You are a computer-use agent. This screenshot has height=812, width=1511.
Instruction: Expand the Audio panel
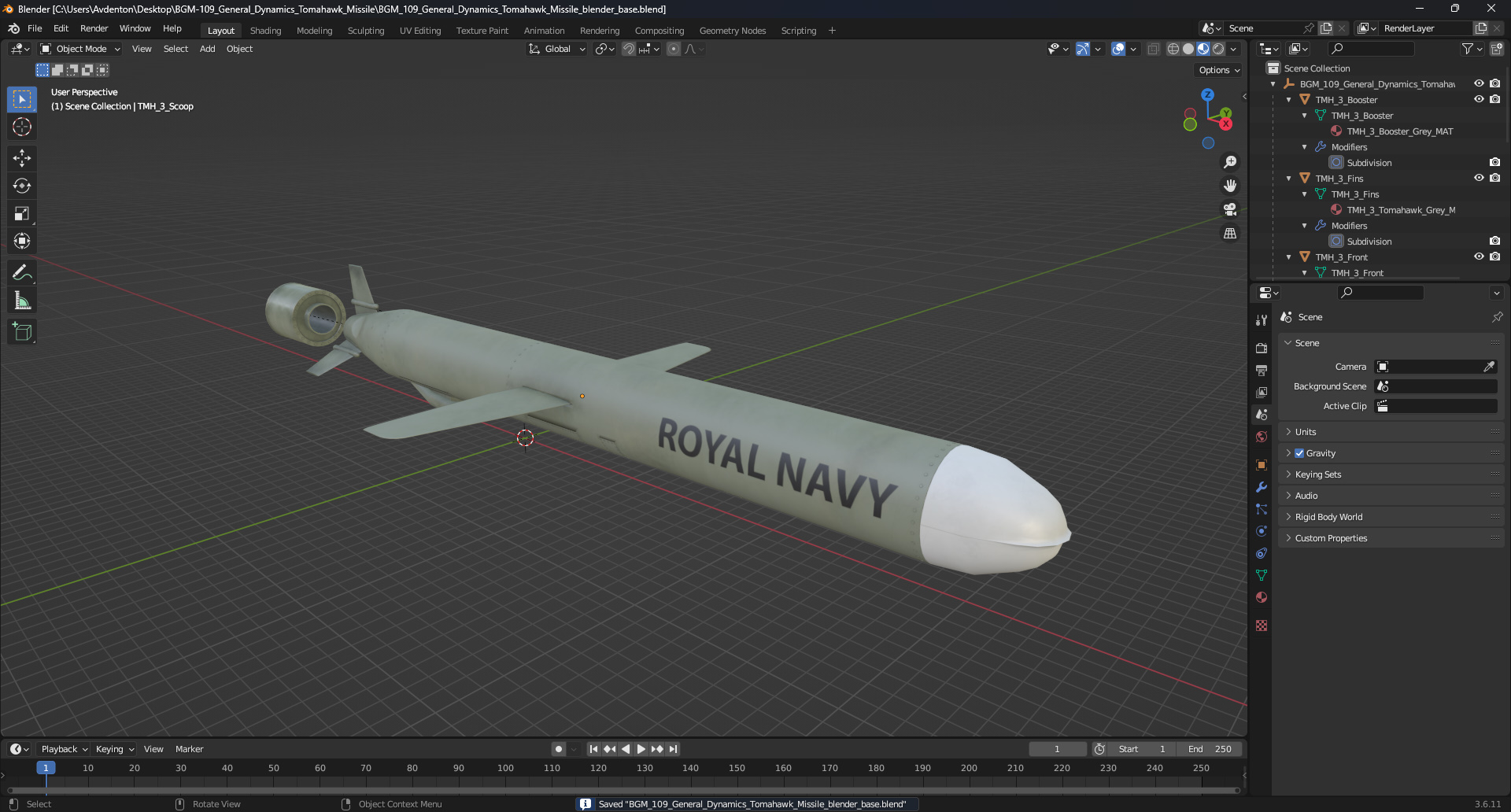point(1391,496)
